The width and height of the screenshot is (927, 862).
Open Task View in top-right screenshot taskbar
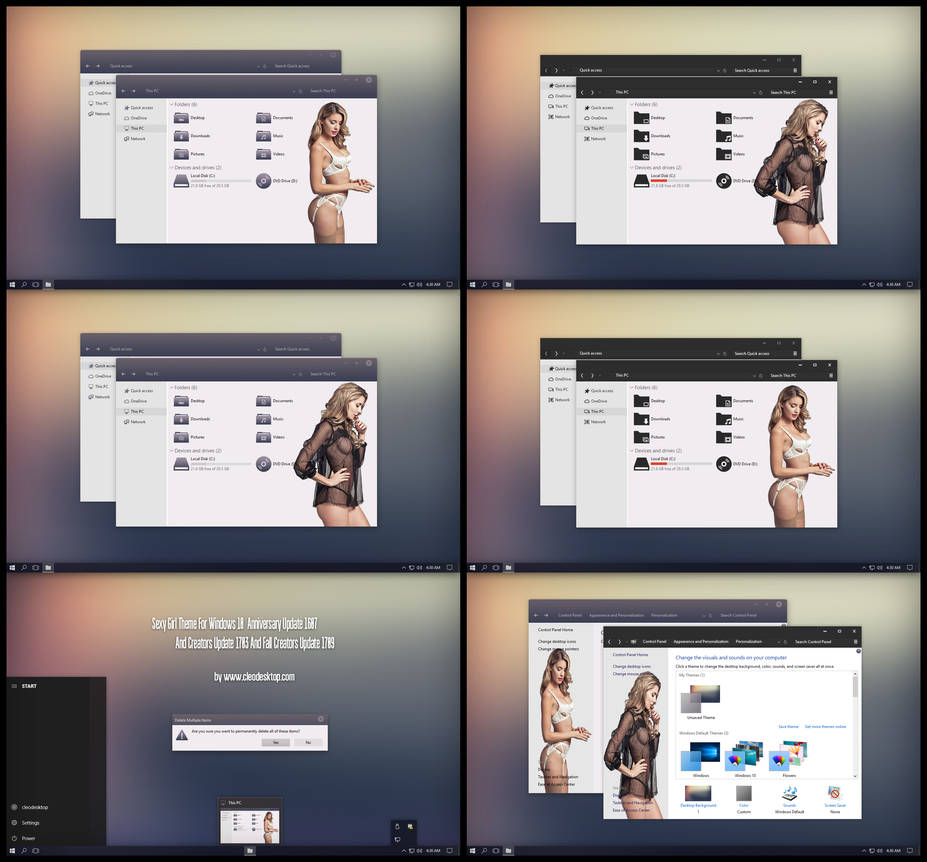point(496,284)
